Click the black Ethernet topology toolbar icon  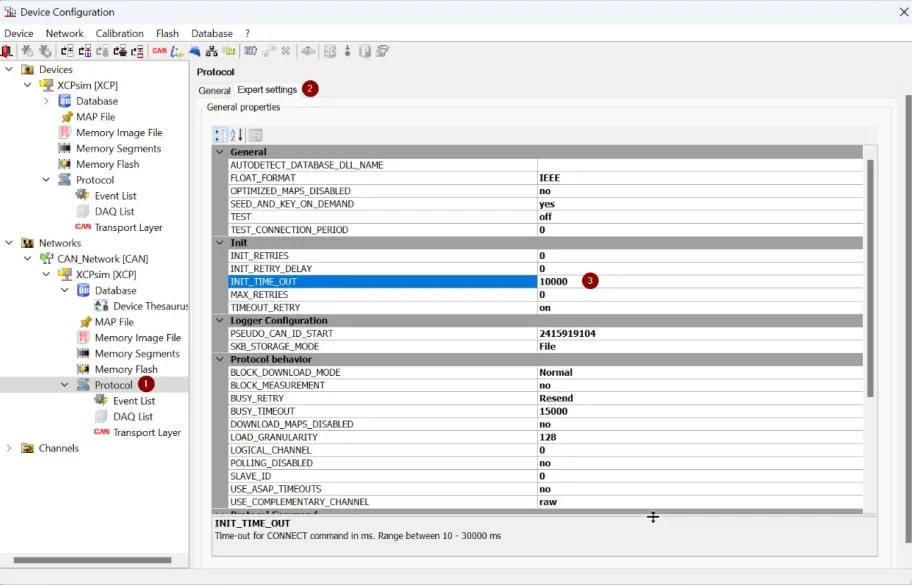tap(212, 51)
